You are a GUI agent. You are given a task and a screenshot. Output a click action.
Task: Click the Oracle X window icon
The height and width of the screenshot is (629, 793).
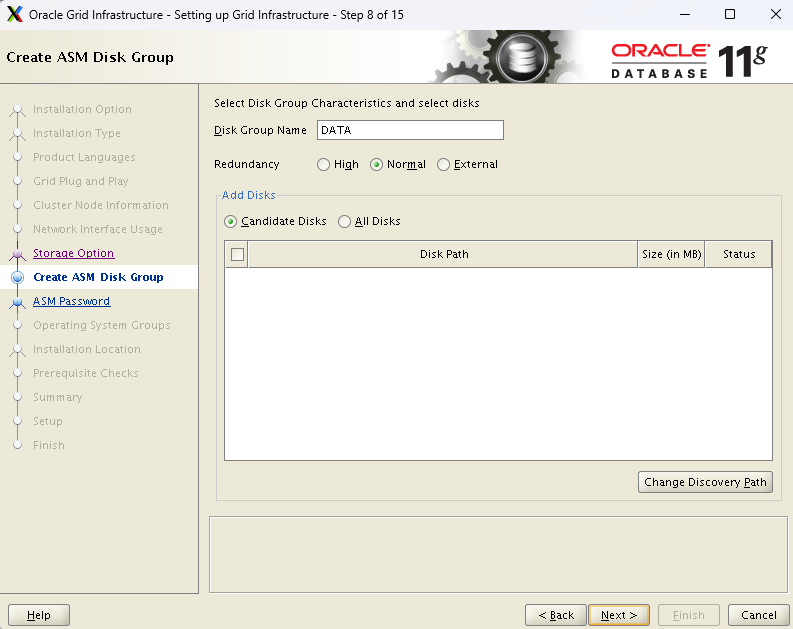[15, 14]
